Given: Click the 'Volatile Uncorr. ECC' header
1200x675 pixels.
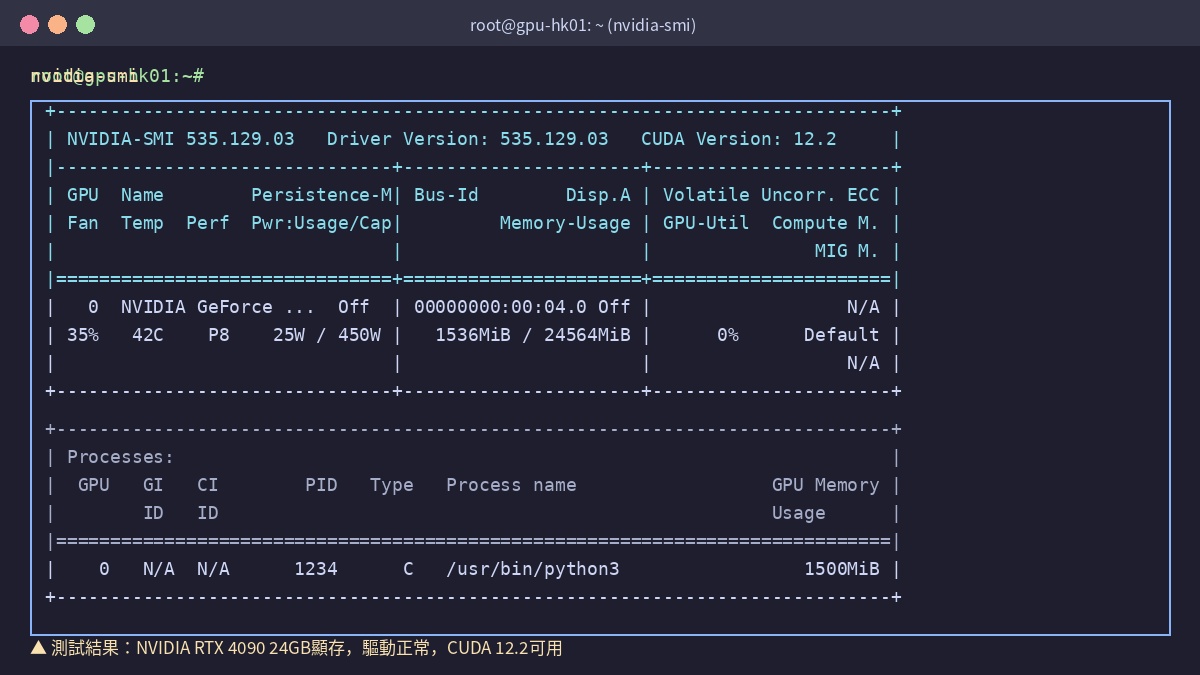Looking at the screenshot, I should [x=771, y=195].
